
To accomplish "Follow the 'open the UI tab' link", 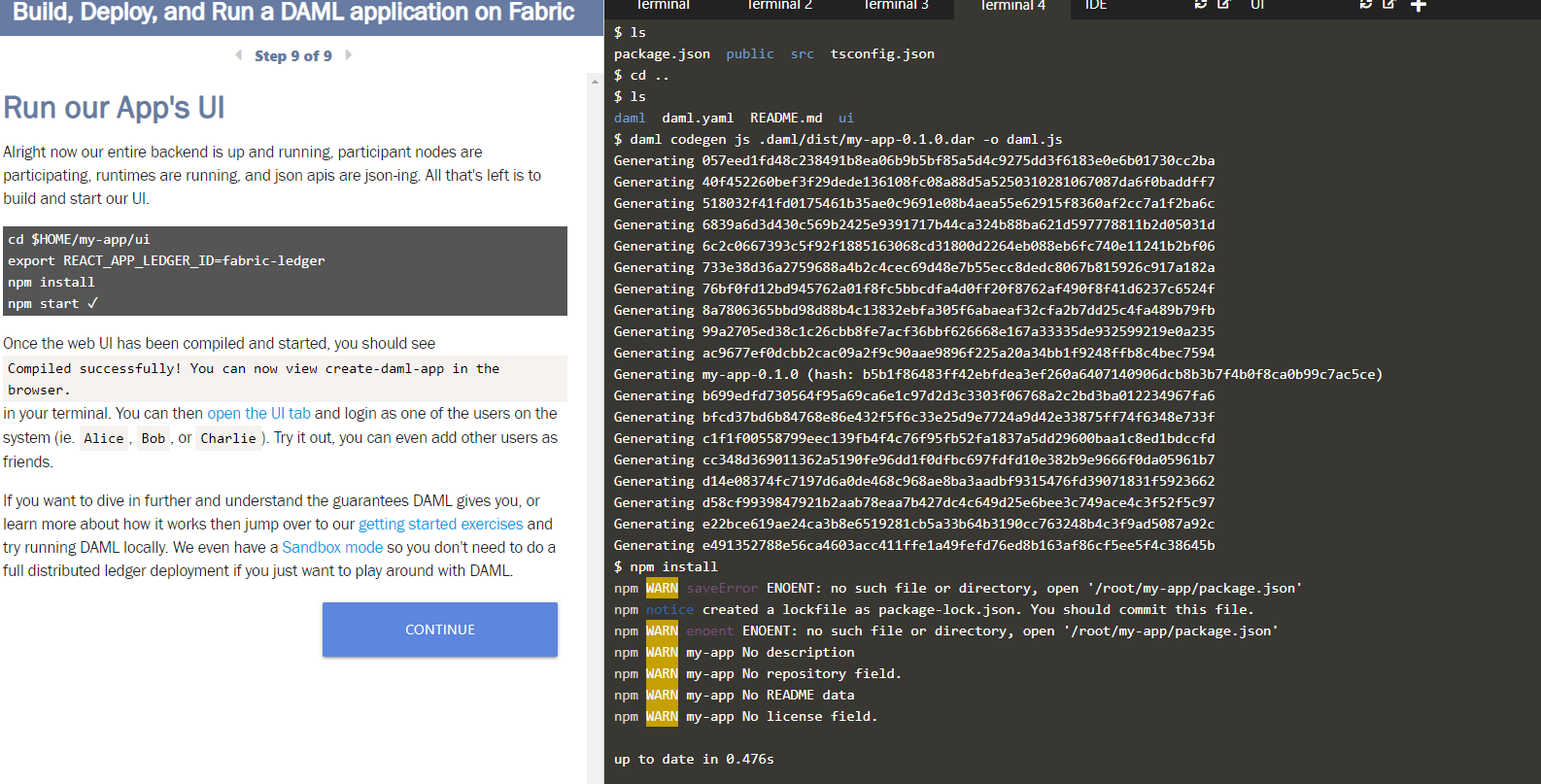I will [x=258, y=414].
